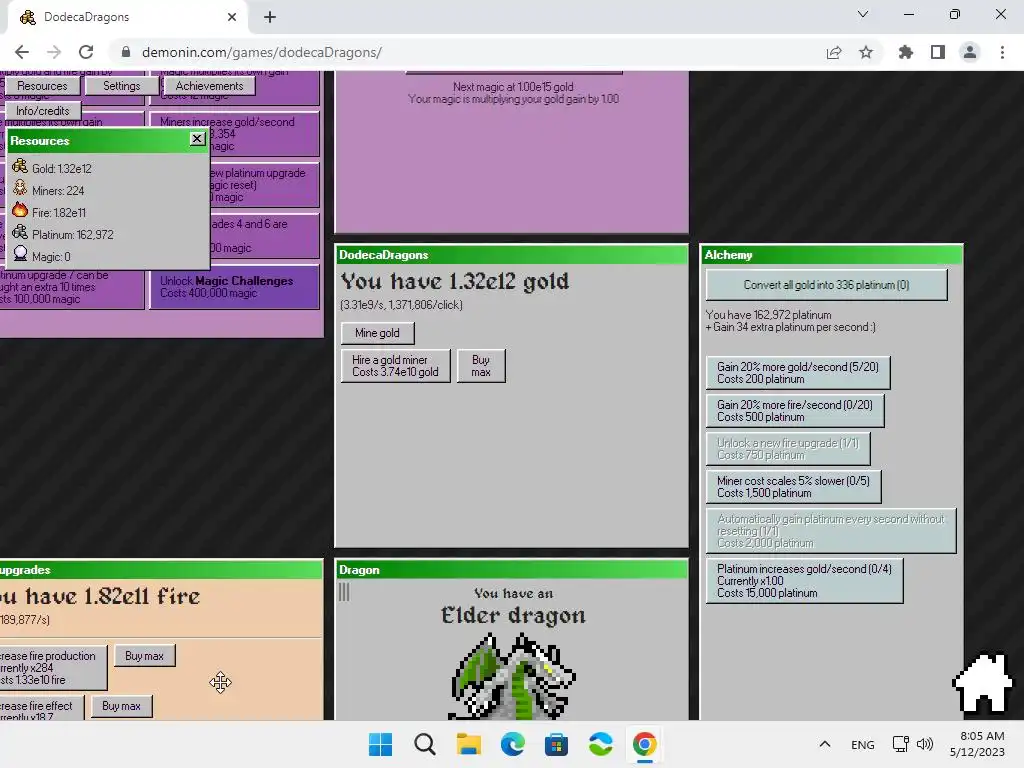
Task: Click Chrome icon in taskbar
Action: pos(645,744)
